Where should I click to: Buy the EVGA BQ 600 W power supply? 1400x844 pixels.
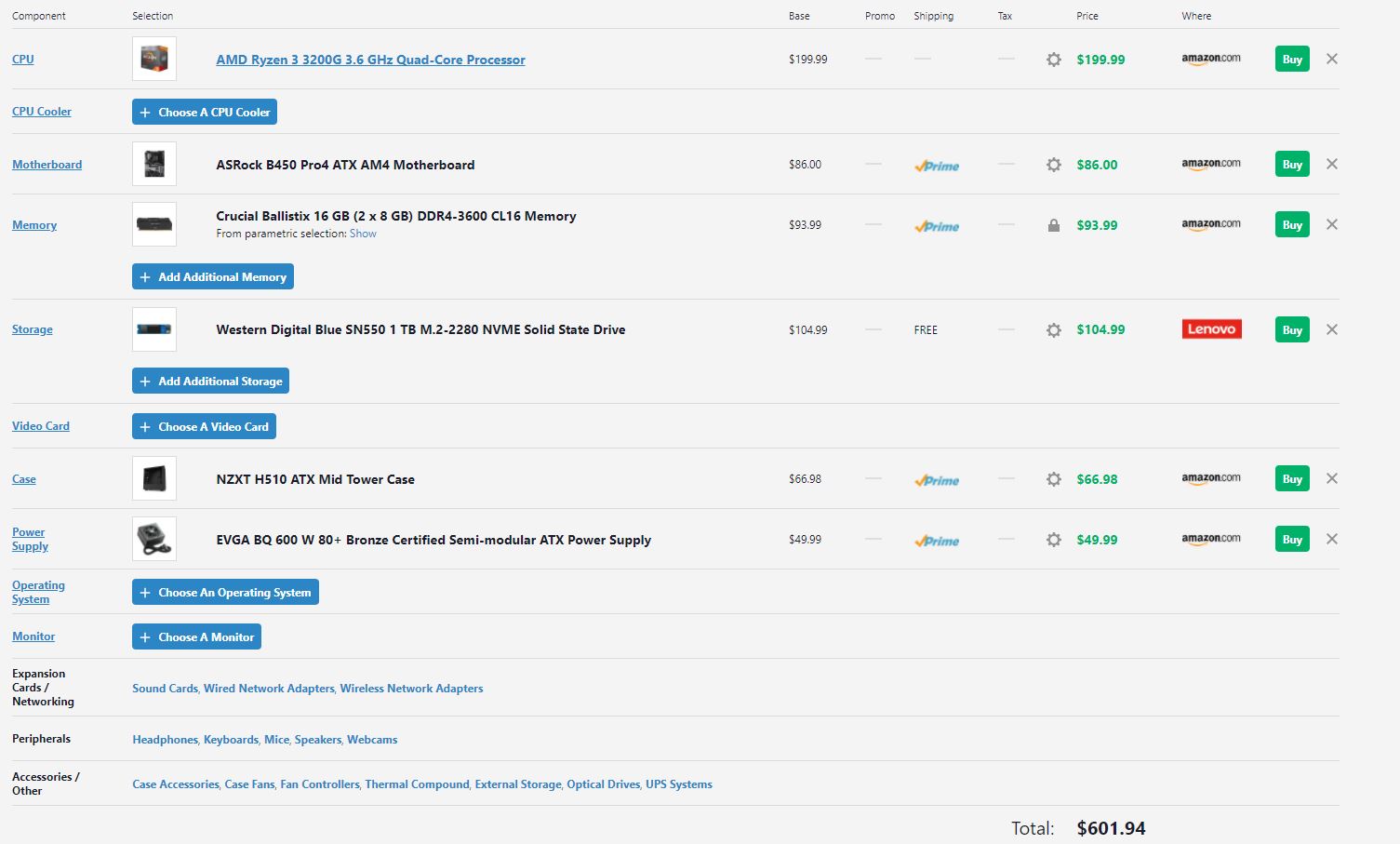(x=1292, y=539)
